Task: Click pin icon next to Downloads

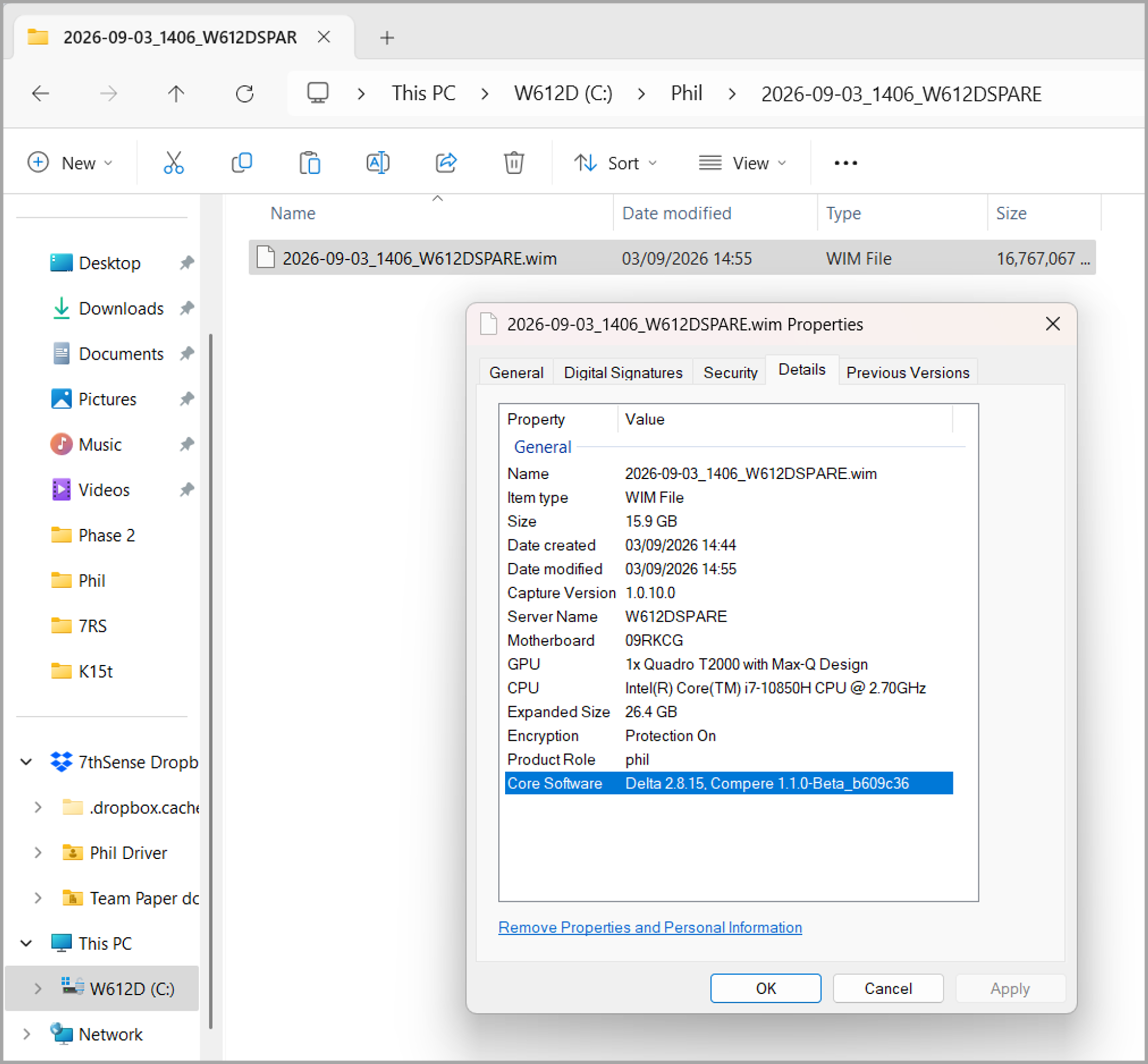Action: (186, 309)
